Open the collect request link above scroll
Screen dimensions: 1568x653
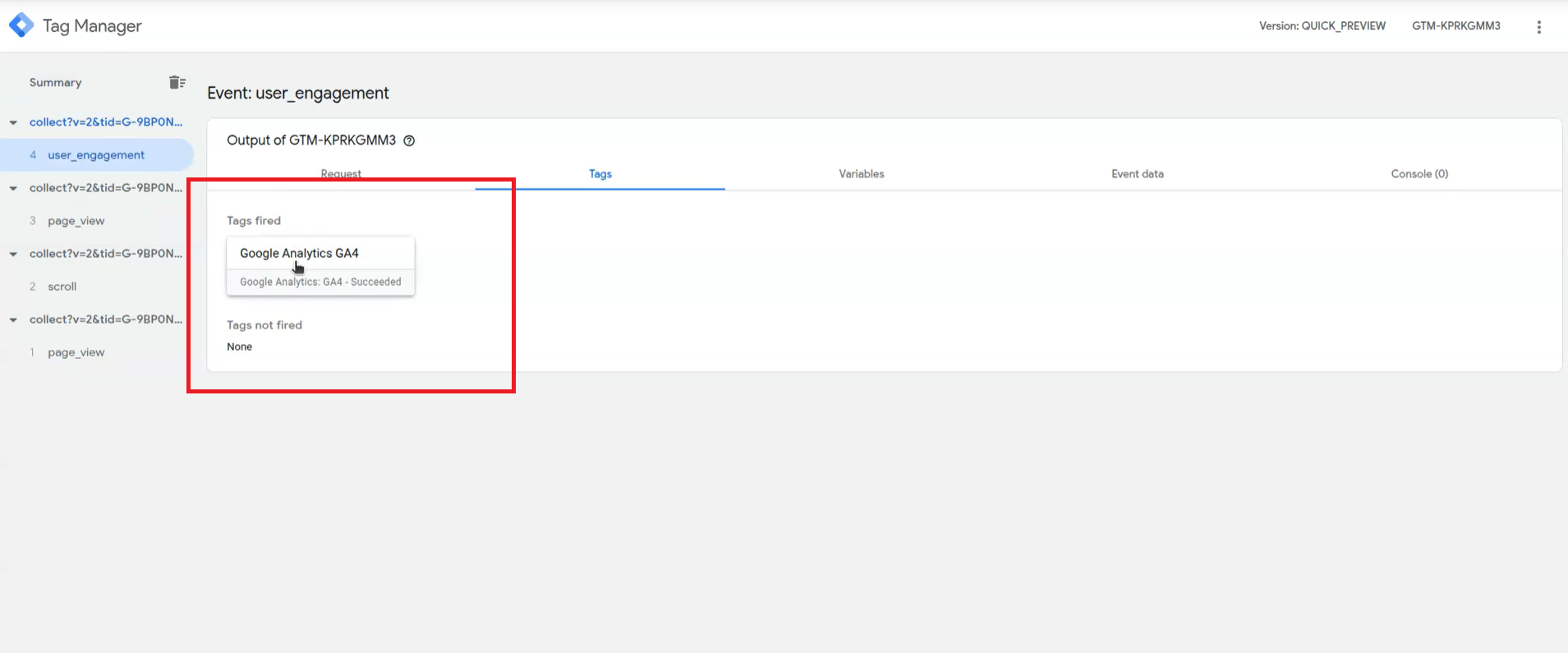pyautogui.click(x=106, y=253)
